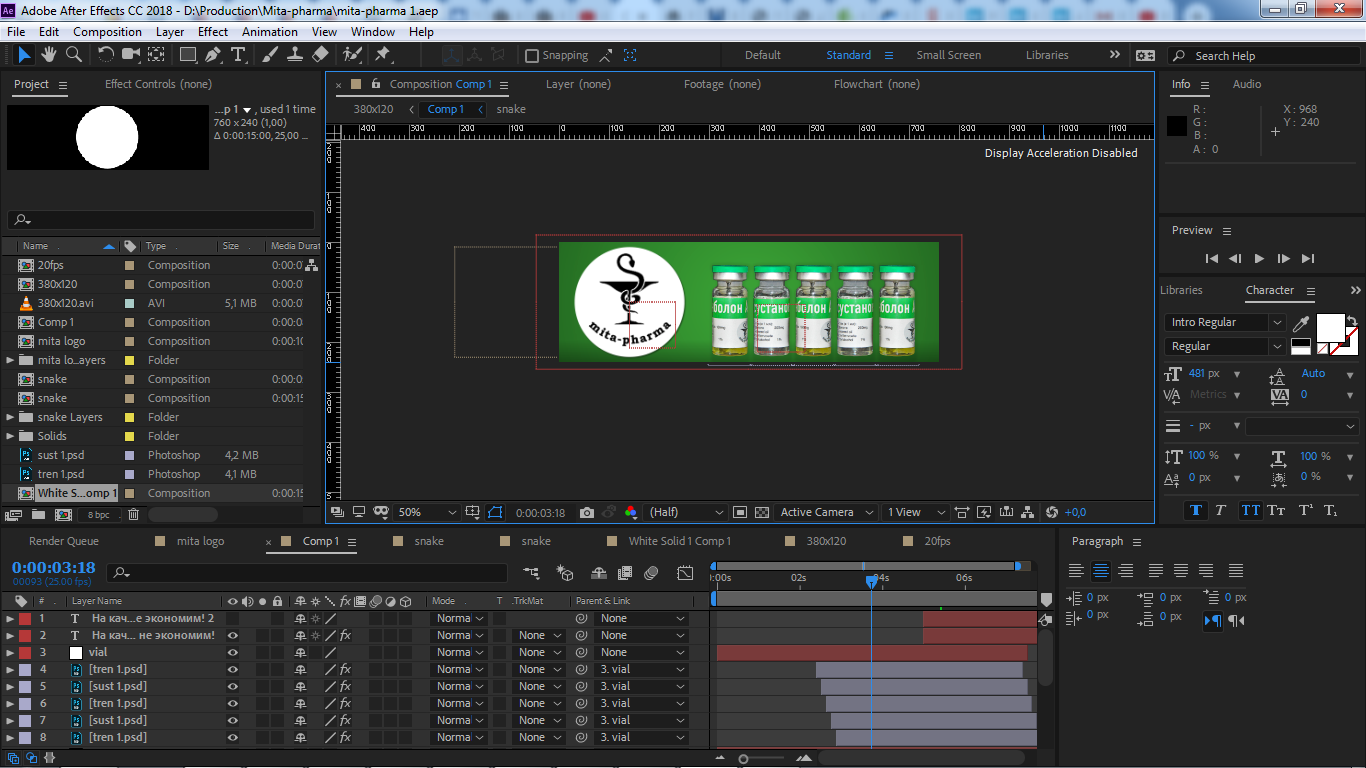Select the Small Screen workspace
Image resolution: width=1366 pixels, height=768 pixels.
tap(948, 55)
